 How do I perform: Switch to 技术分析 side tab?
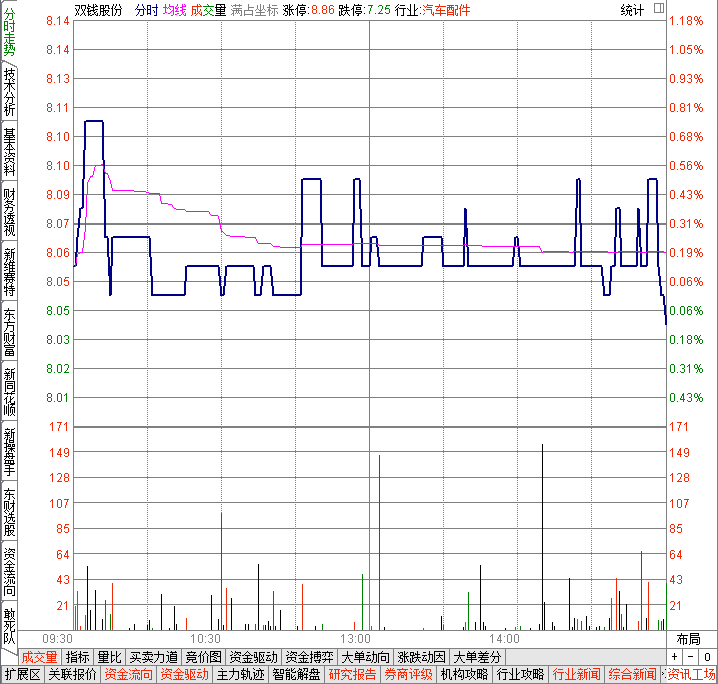pos(9,92)
